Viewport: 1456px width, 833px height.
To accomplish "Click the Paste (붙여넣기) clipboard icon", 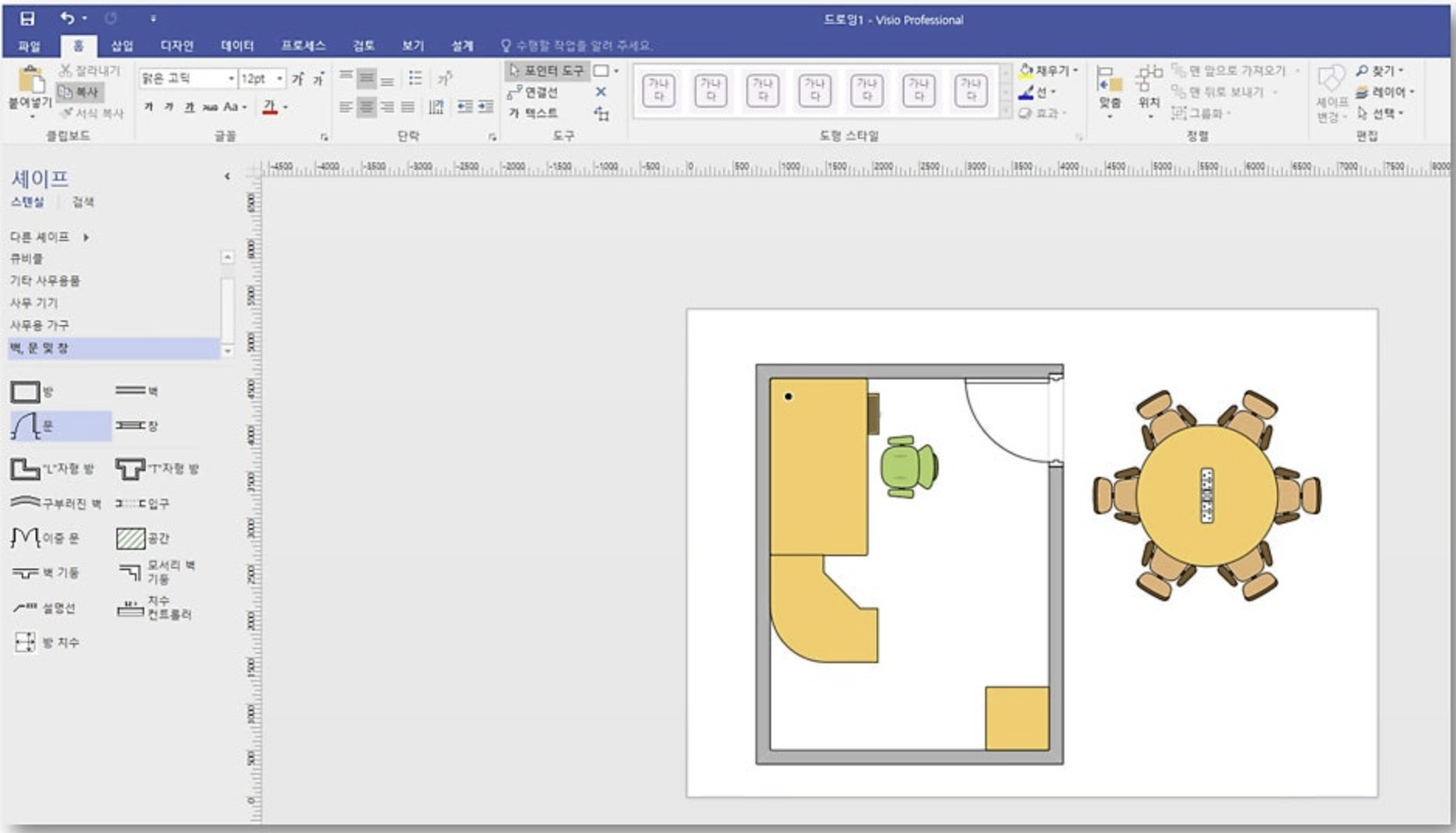I will tap(30, 81).
